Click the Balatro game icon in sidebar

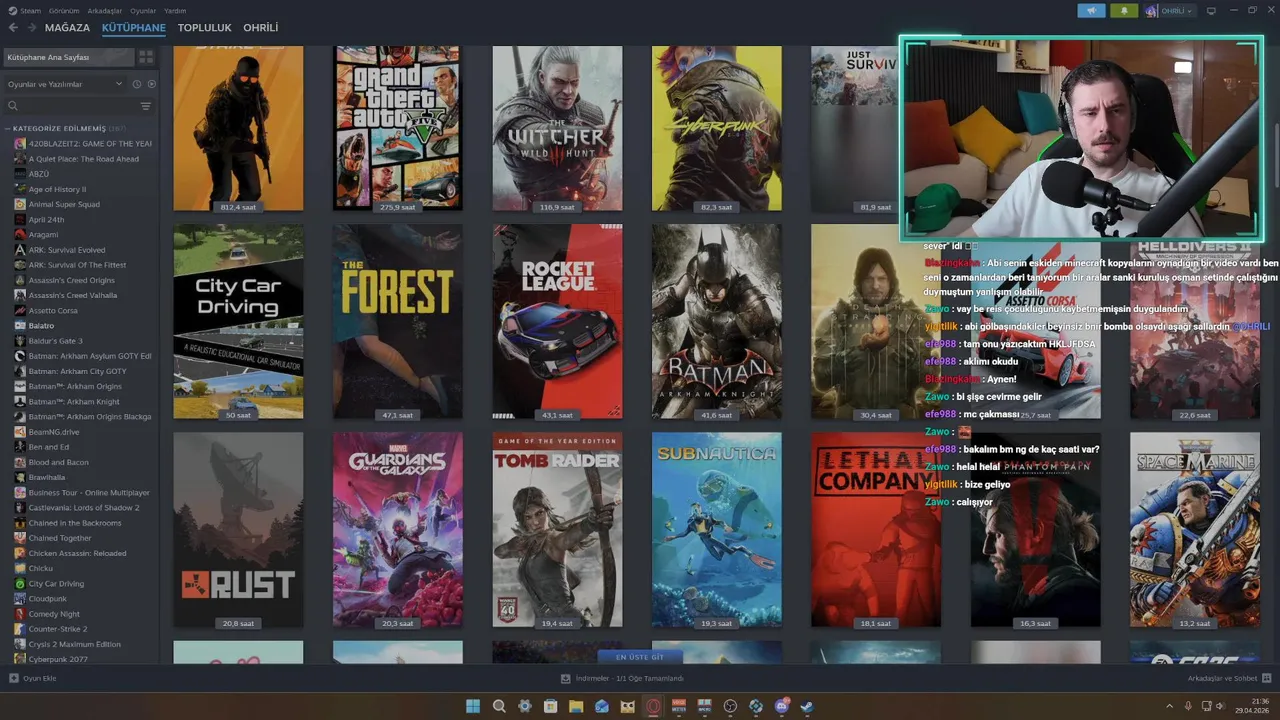(x=20, y=325)
